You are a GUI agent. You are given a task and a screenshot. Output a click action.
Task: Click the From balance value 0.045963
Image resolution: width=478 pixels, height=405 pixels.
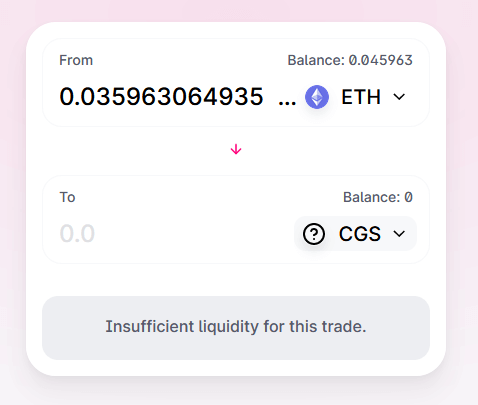click(381, 60)
